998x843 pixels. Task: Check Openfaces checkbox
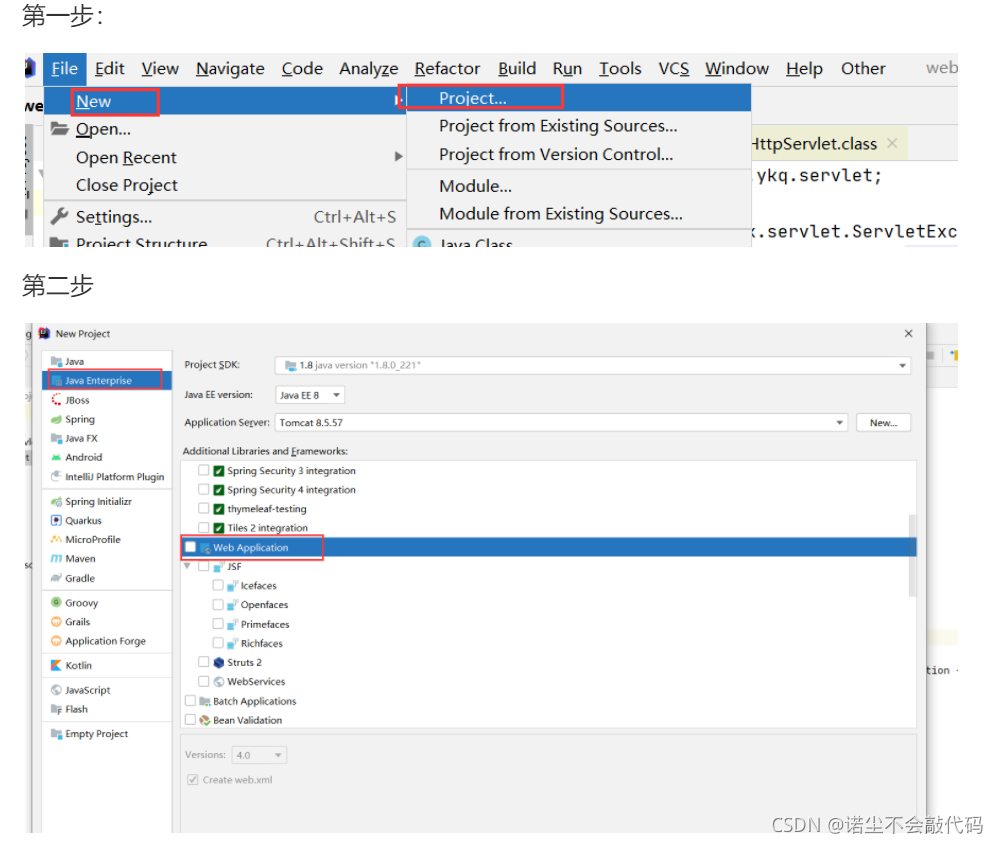click(218, 604)
